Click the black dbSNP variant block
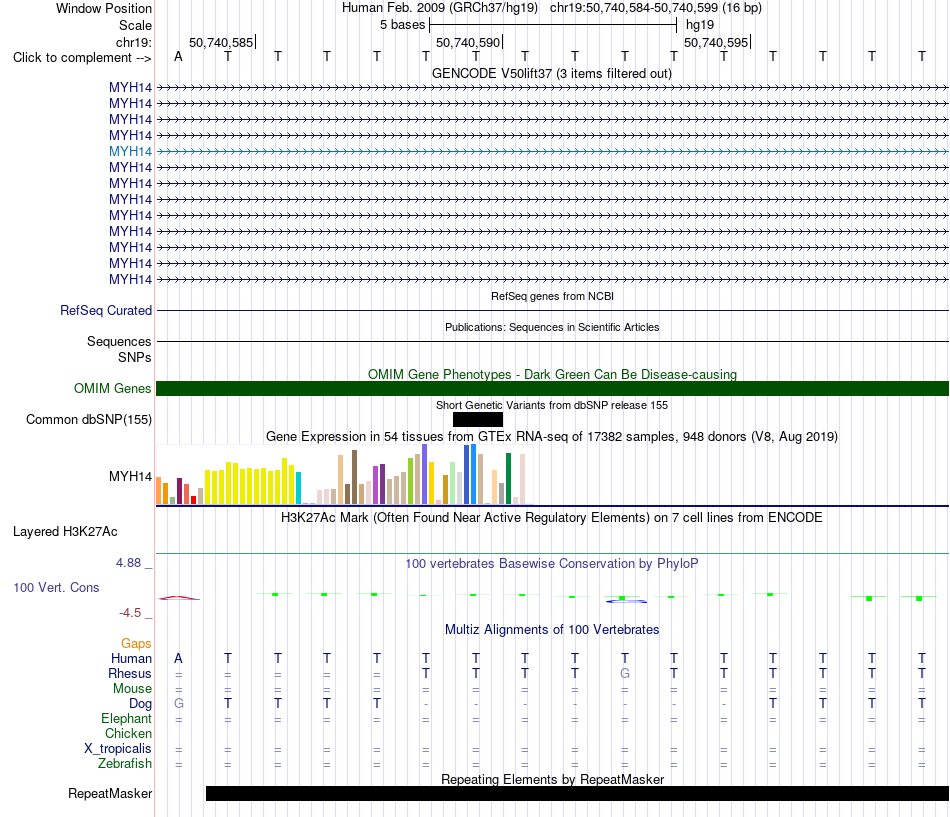The image size is (950, 817). point(477,419)
